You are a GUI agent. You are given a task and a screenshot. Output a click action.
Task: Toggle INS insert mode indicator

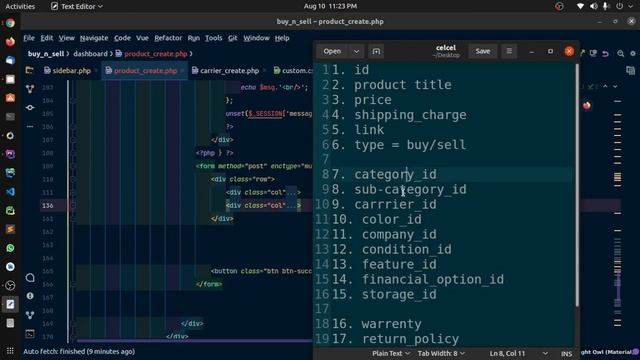(x=566, y=353)
